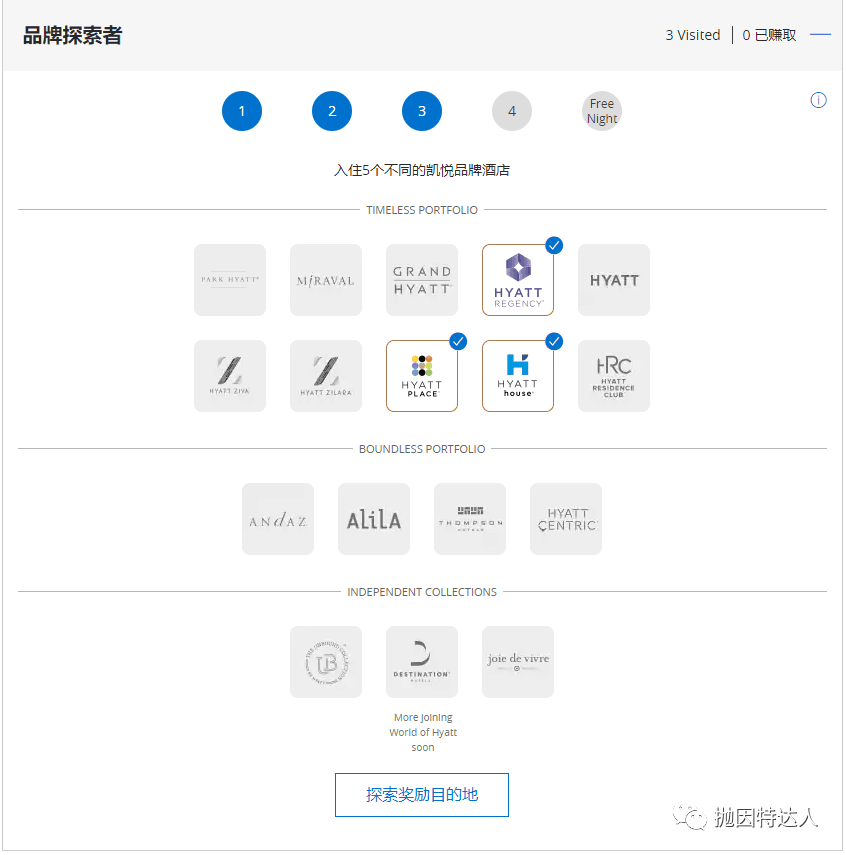Screen dimensions: 846x855
Task: Select progress step circle 3
Action: pos(422,111)
